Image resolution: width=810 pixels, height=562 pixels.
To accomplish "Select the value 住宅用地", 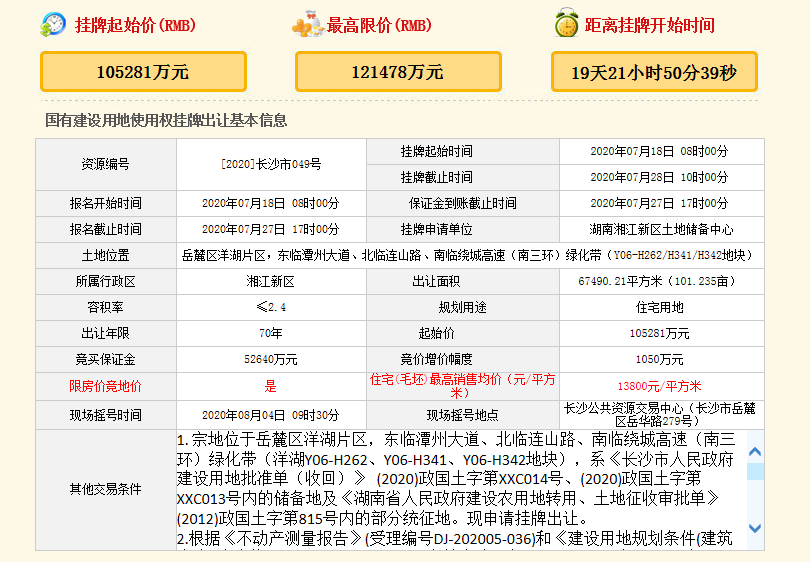I will click(660, 307).
